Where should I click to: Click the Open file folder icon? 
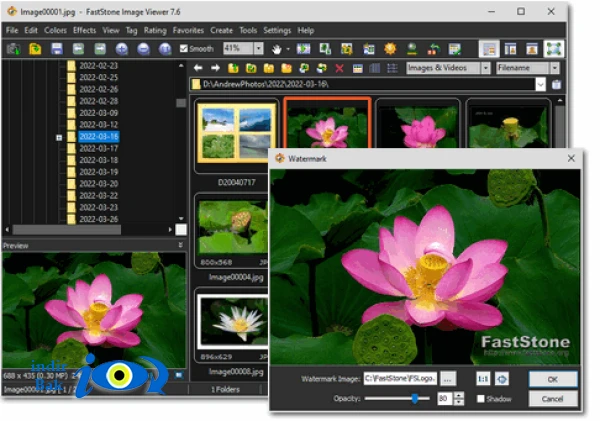(x=35, y=49)
